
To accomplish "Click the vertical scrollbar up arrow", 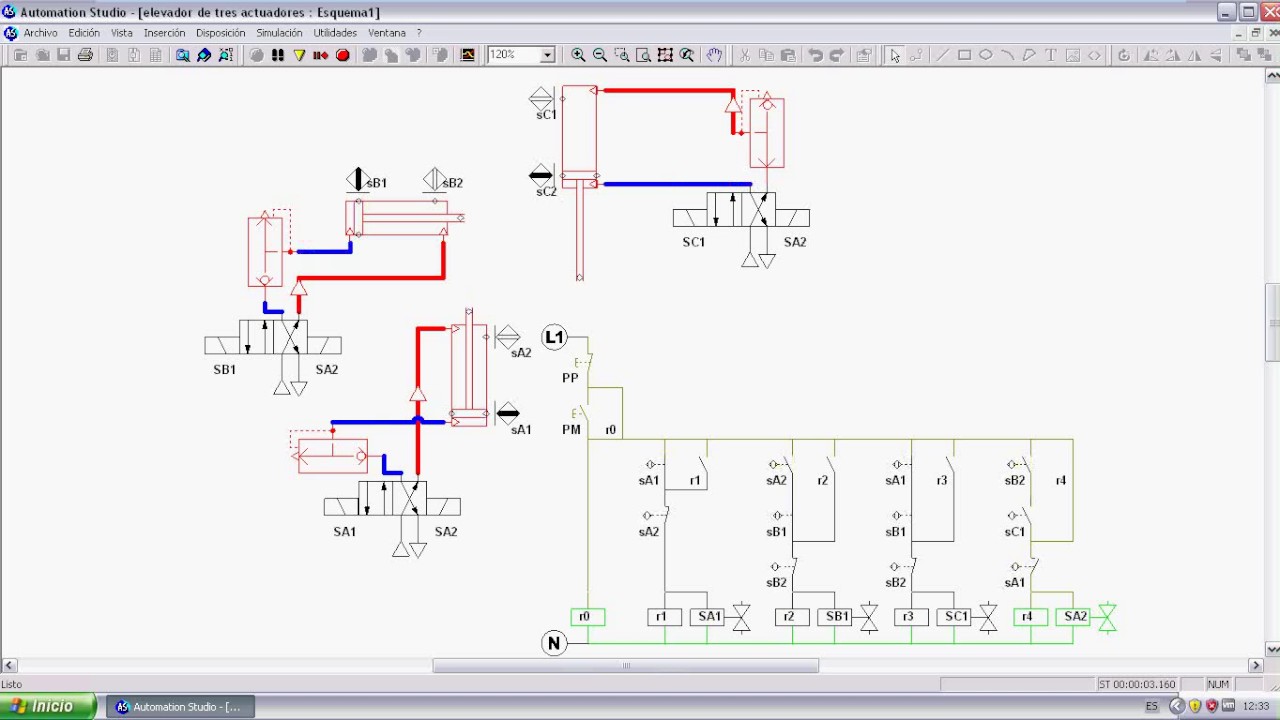I will (x=1272, y=76).
